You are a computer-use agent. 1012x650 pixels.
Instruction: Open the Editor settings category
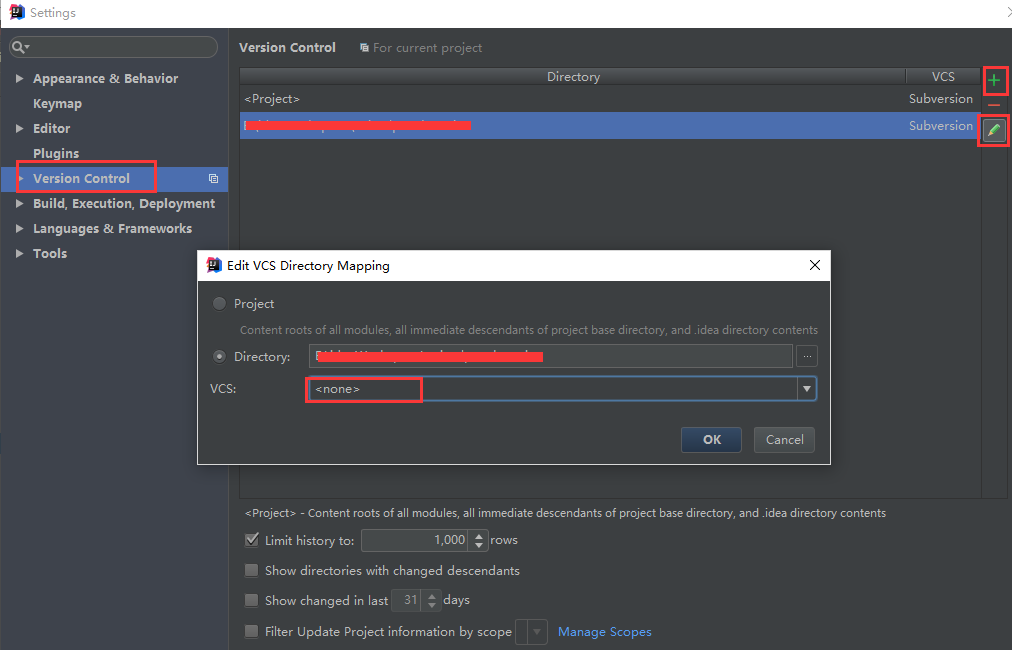point(52,128)
